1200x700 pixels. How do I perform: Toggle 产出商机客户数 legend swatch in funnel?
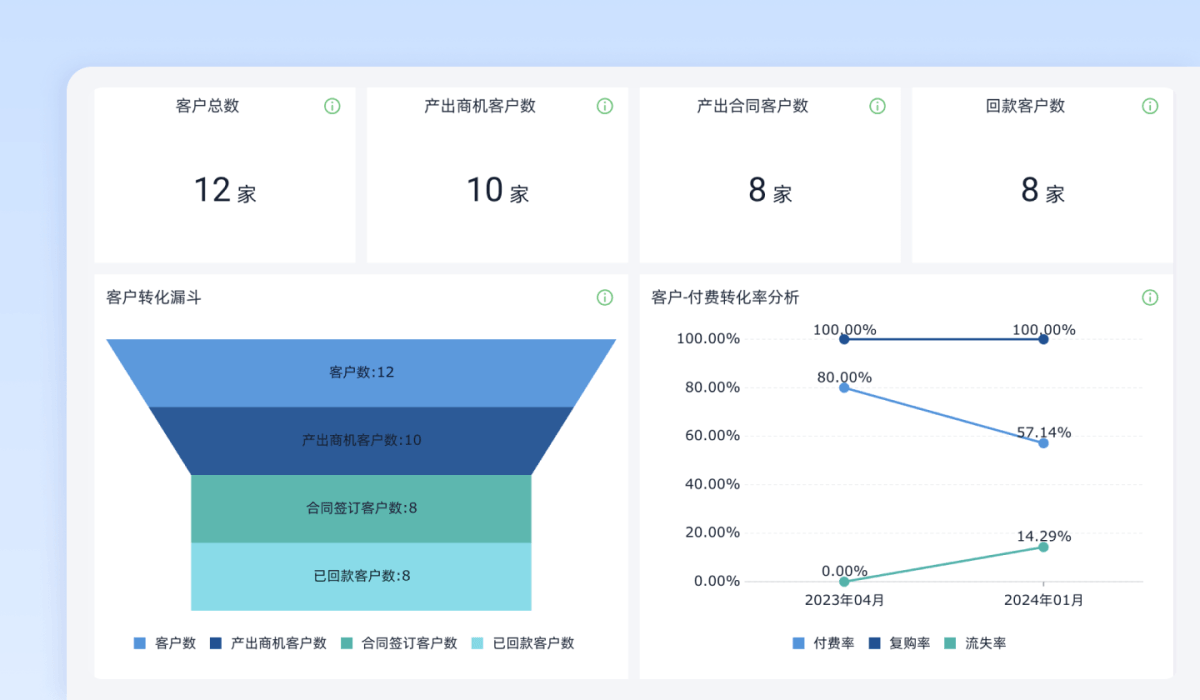[216, 644]
